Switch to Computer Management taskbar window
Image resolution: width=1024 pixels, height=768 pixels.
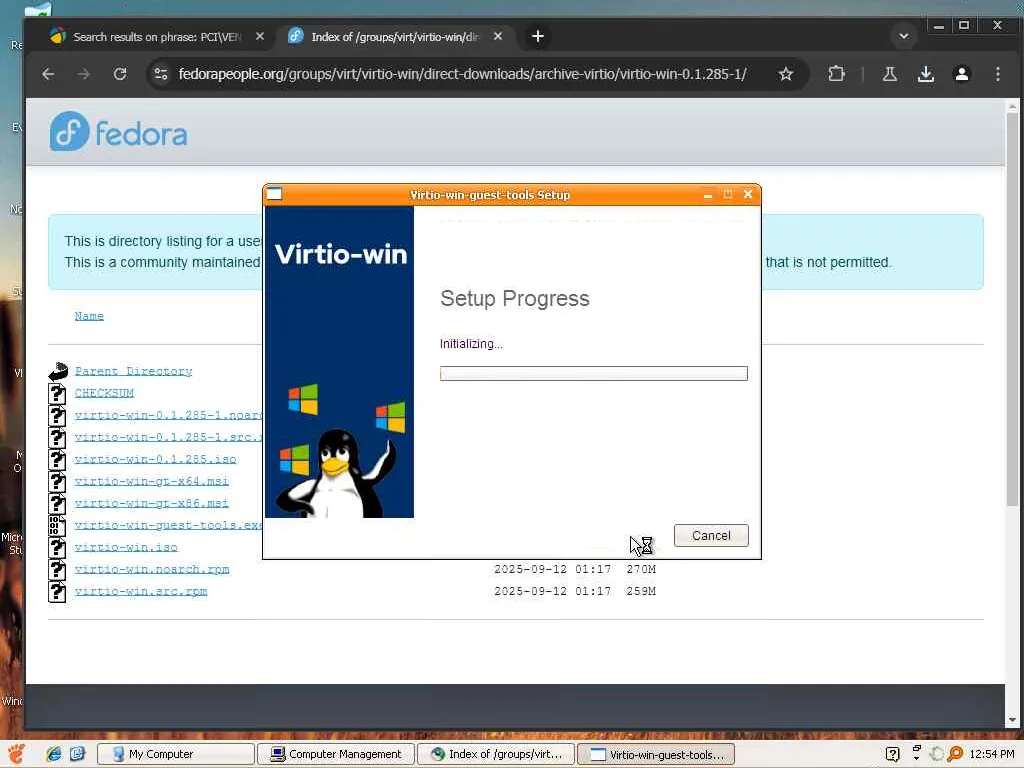point(336,754)
